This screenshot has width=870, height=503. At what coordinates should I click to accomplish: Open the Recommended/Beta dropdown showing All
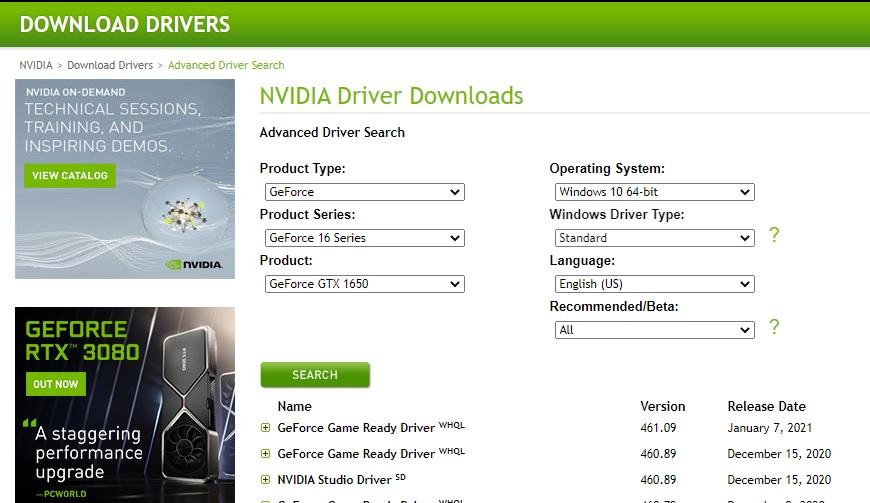click(655, 330)
